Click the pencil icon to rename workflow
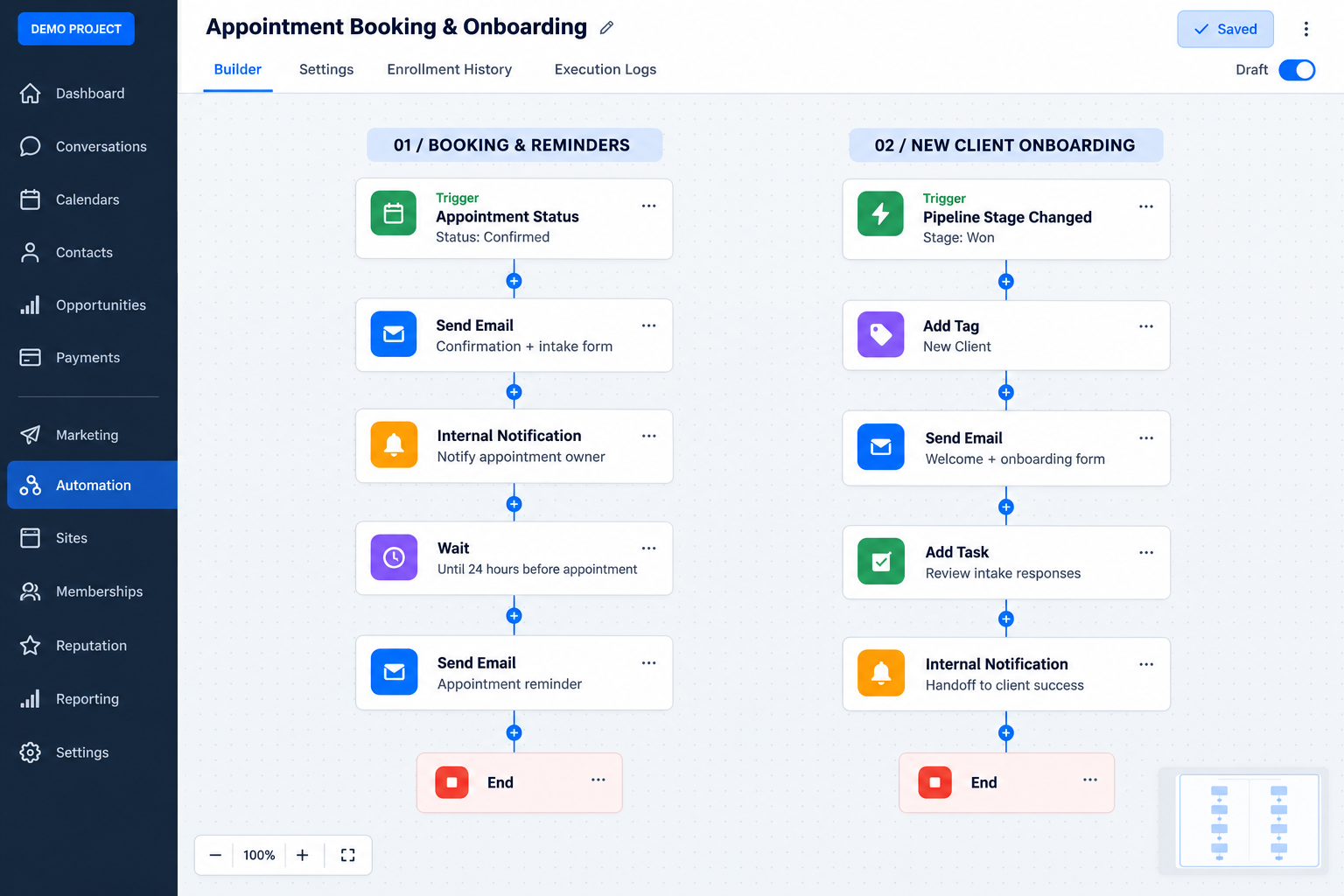Image resolution: width=1344 pixels, height=896 pixels. coord(606,28)
